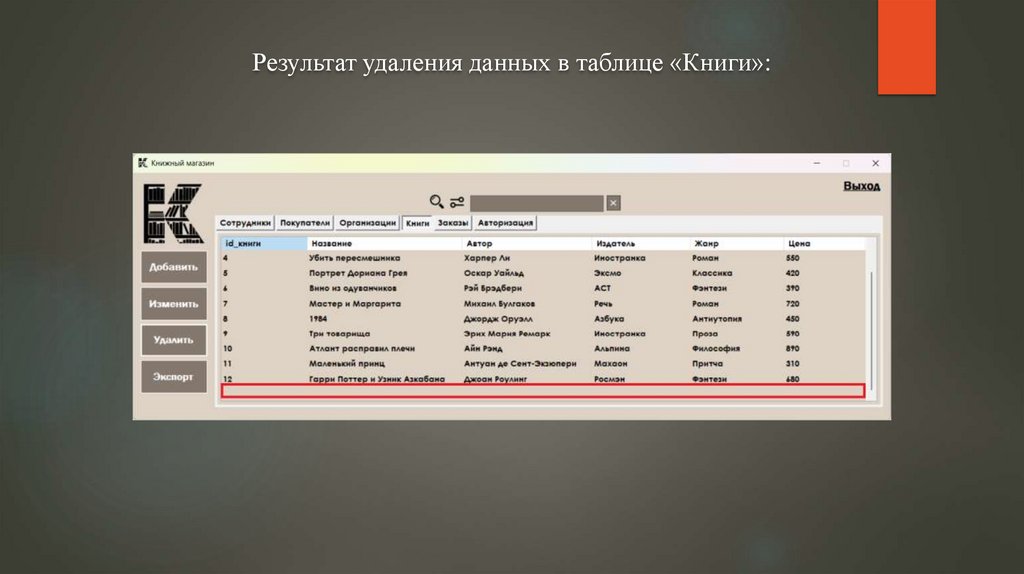Click into the search input field
This screenshot has height=574, width=1024.
pos(537,203)
